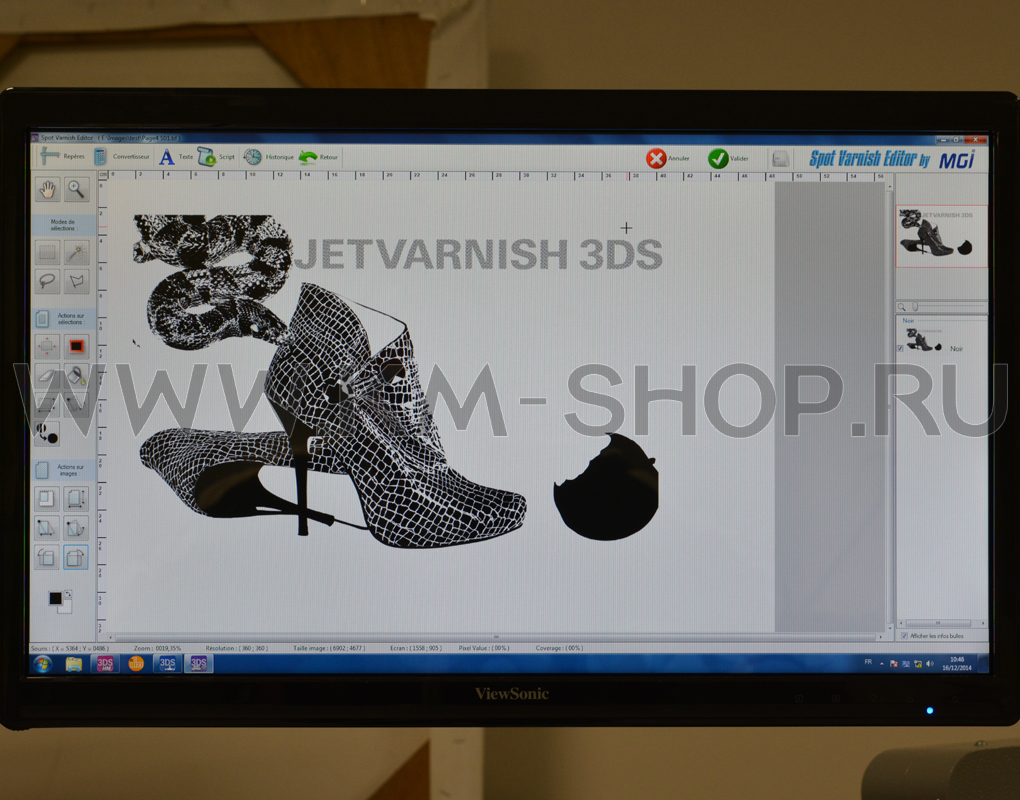Click the Pixel Value status entry
The image size is (1020, 800).
coord(483,648)
